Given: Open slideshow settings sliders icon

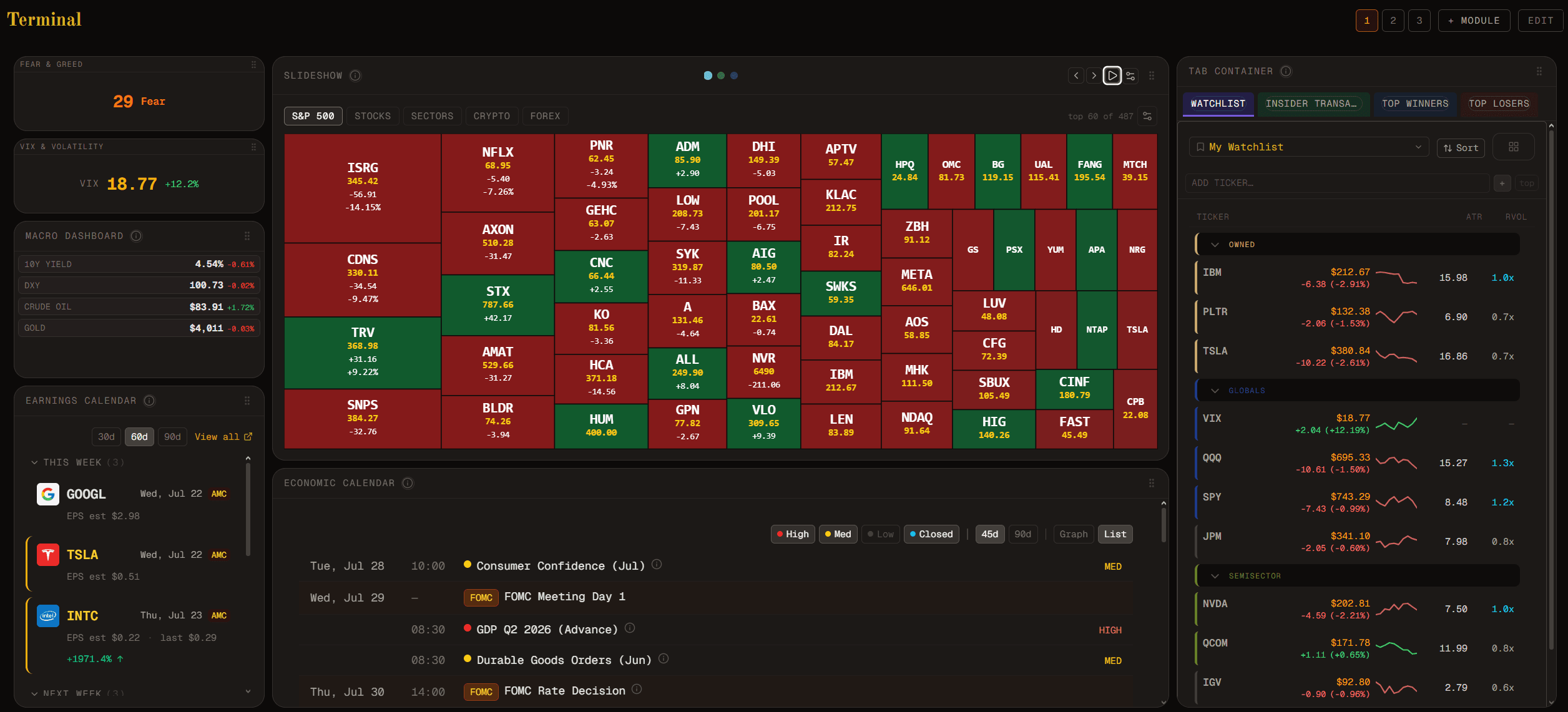Looking at the screenshot, I should 1130,76.
